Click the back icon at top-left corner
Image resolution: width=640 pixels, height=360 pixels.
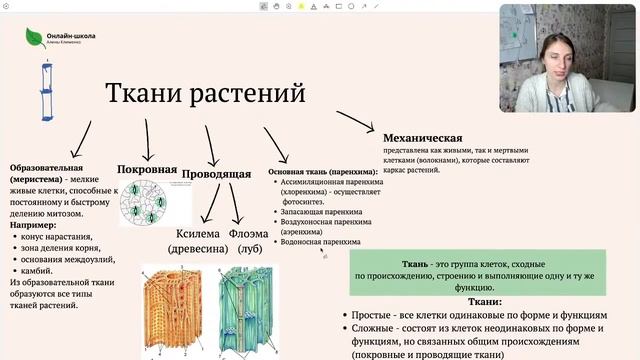6,6
